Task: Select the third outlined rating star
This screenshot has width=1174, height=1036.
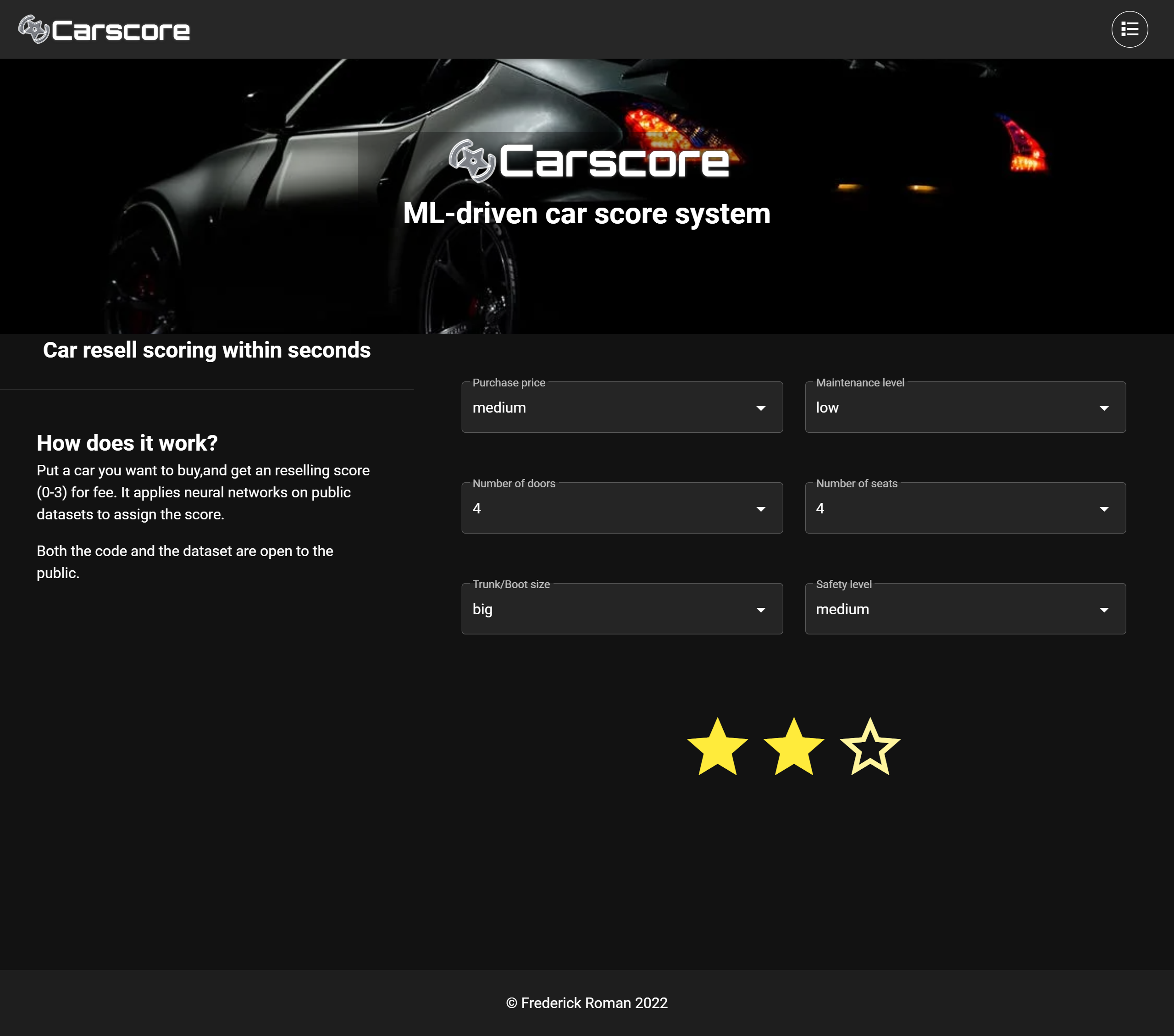Action: [870, 747]
